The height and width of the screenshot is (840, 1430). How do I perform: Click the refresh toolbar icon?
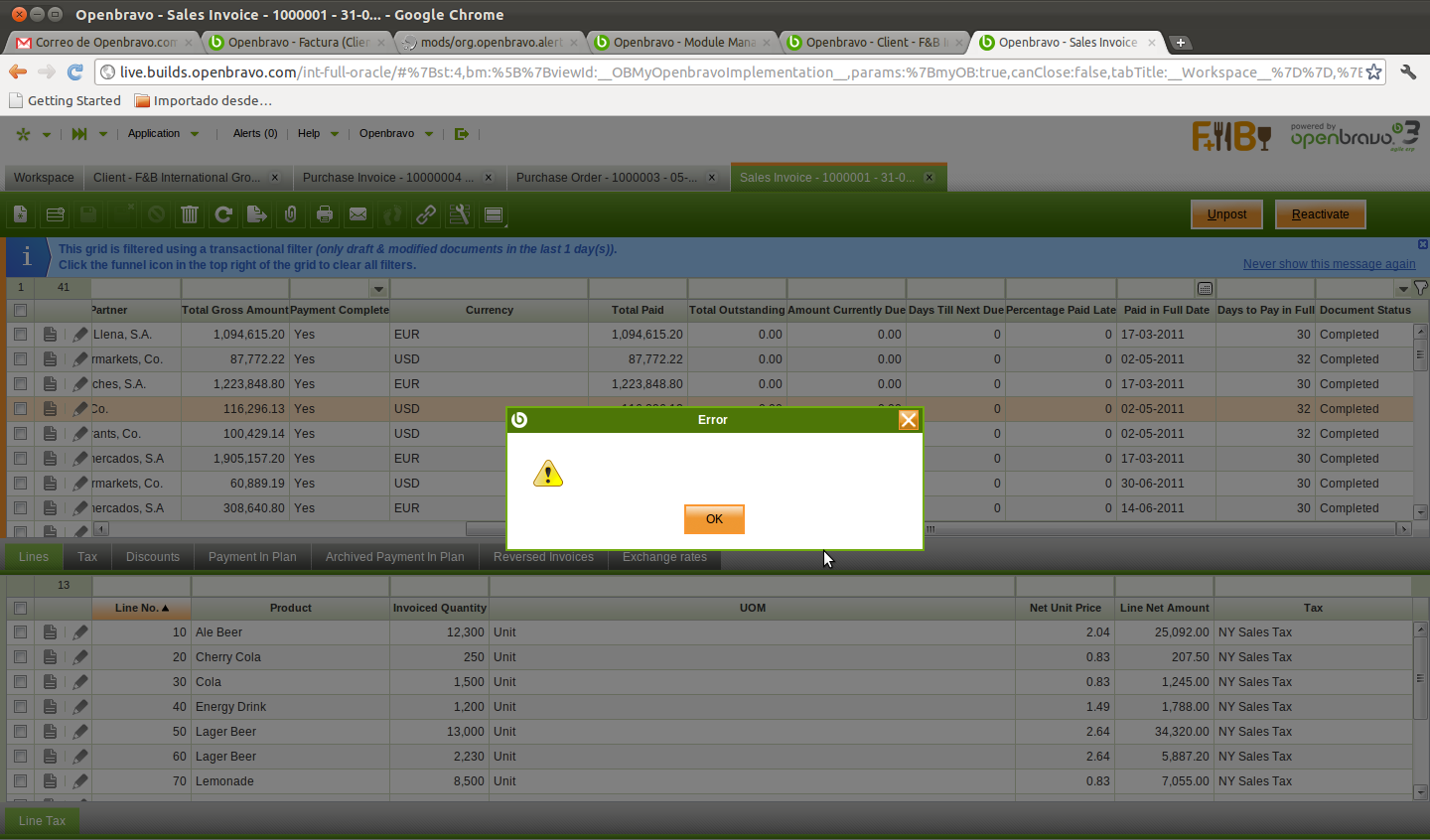223,214
